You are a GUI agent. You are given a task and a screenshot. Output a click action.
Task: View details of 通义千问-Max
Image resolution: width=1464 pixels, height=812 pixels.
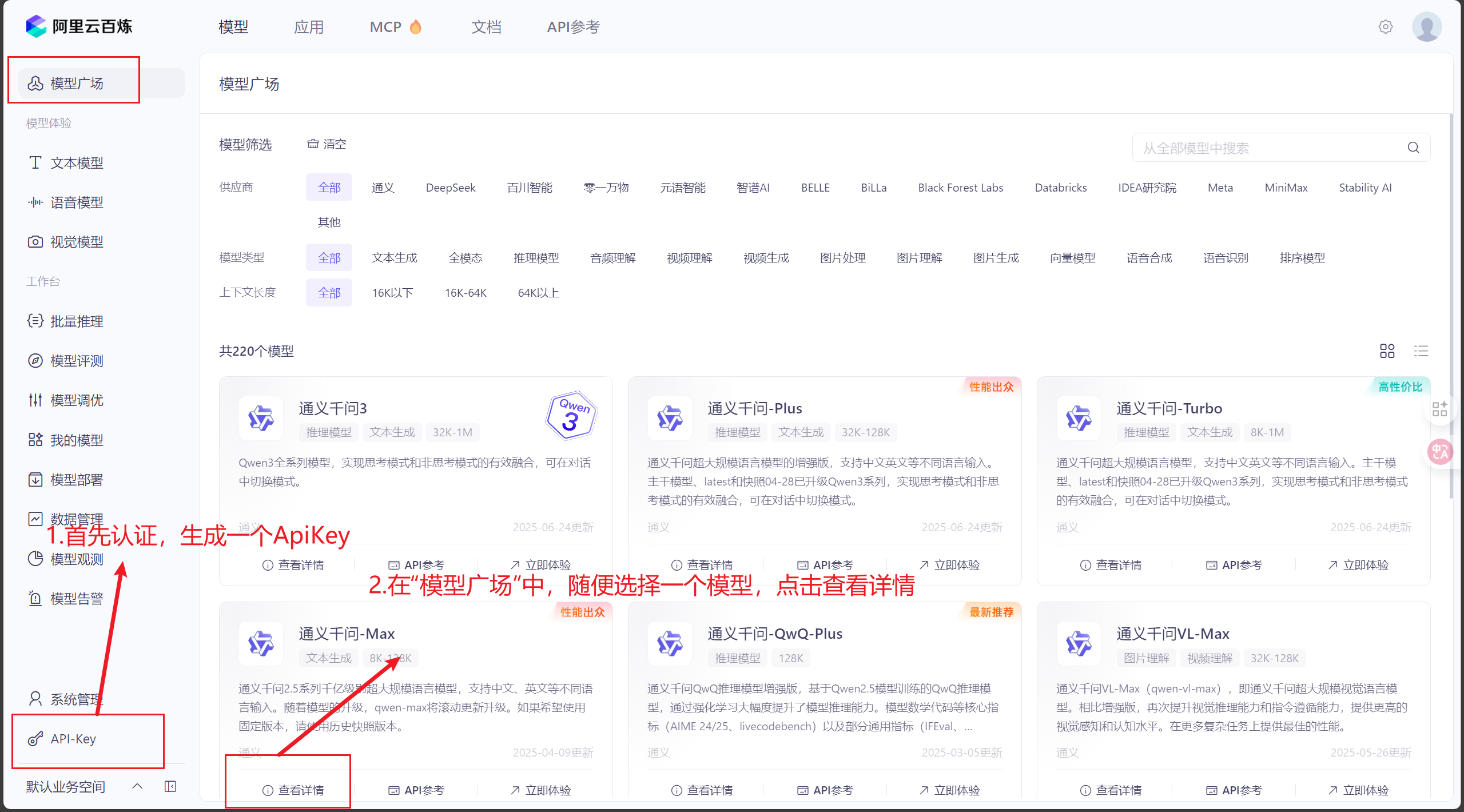(293, 790)
